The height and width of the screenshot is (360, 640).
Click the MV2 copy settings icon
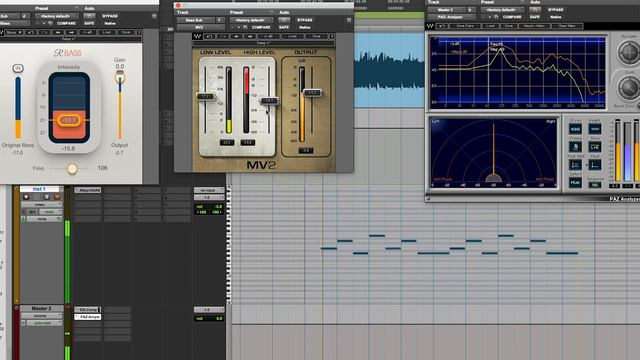(x=245, y=27)
